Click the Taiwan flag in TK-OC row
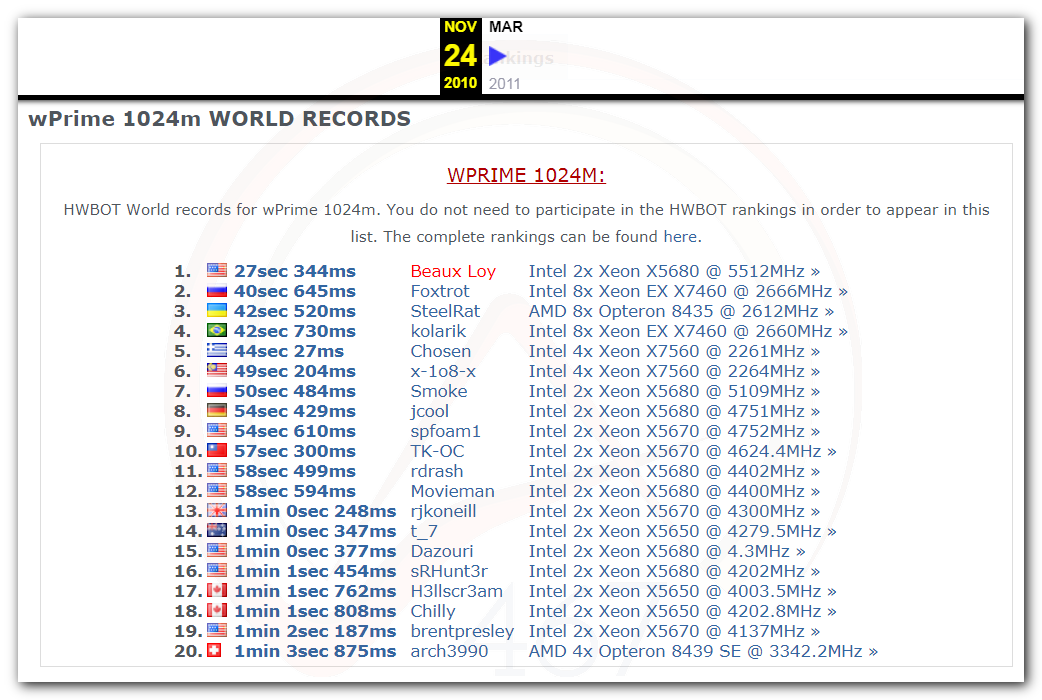Image resolution: width=1042 pixels, height=700 pixels. 217,450
